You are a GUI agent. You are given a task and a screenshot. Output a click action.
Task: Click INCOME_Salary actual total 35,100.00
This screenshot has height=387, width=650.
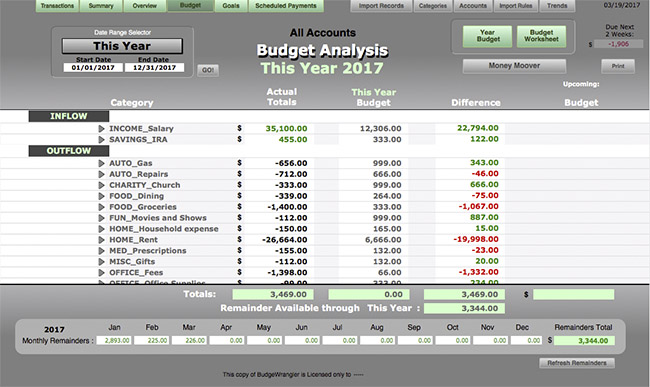[286, 129]
